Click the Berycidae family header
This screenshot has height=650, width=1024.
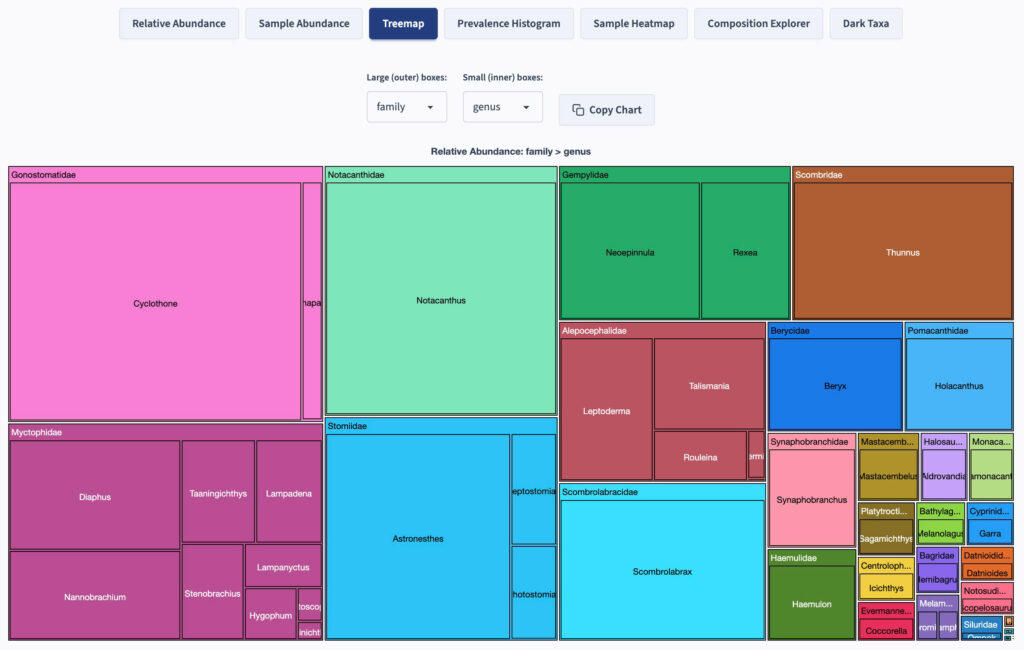[x=835, y=331]
